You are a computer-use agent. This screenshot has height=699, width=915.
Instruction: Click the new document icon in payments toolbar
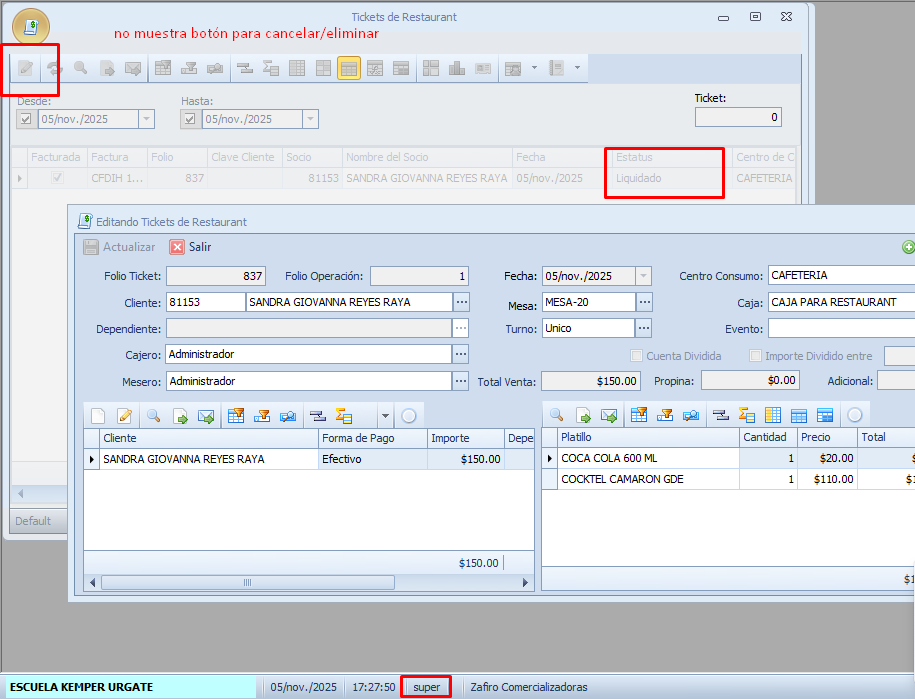pos(98,415)
